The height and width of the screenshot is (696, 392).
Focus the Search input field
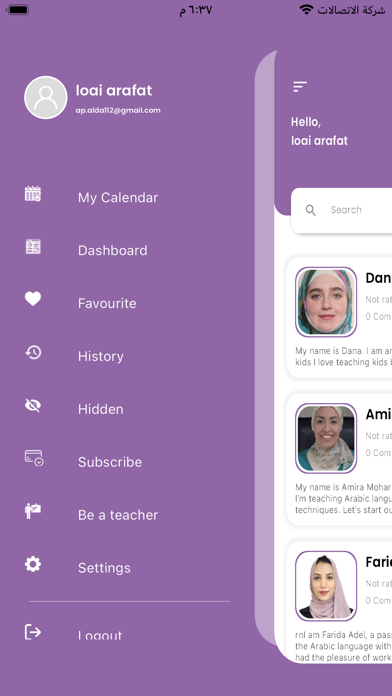click(341, 210)
